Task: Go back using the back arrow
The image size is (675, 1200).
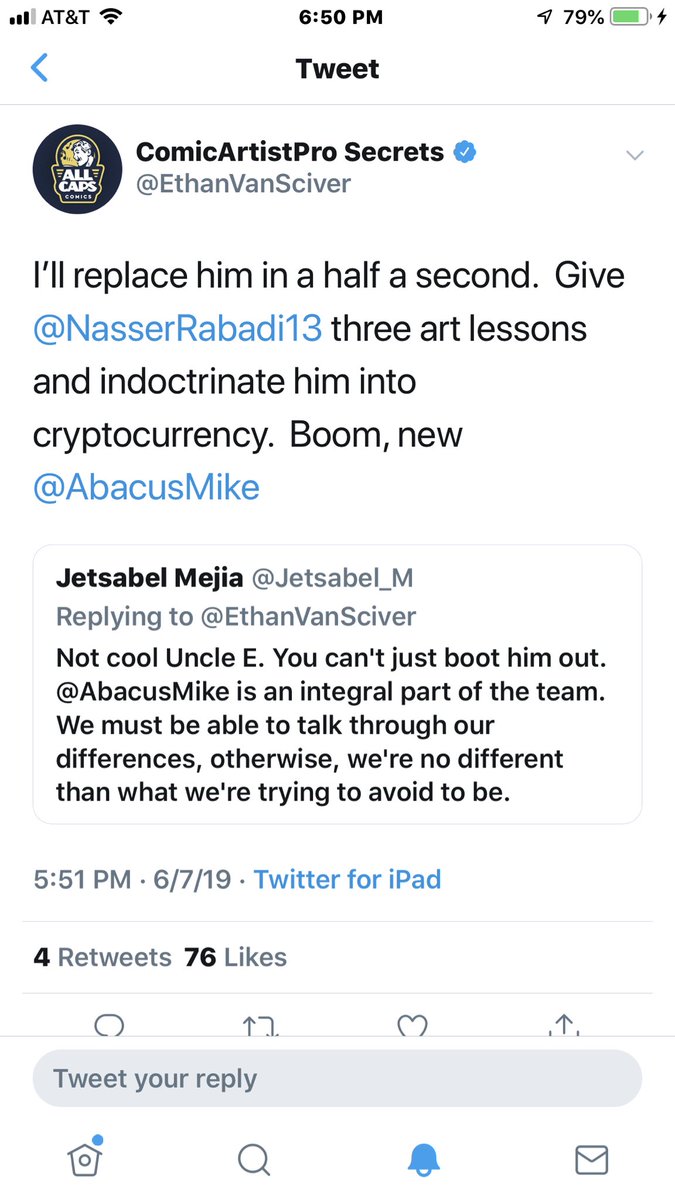Action: [40, 68]
